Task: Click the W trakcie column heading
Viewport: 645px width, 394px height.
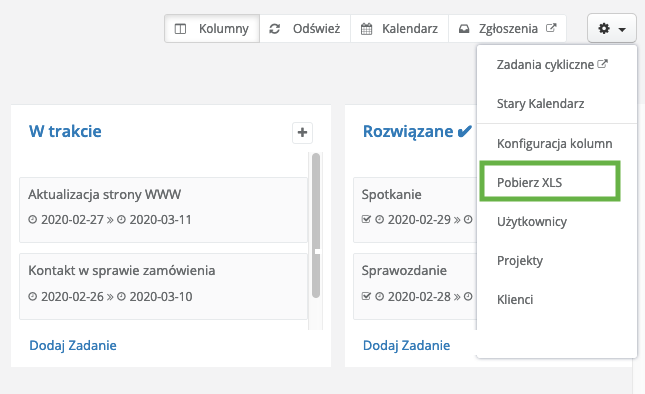Action: 65,131
